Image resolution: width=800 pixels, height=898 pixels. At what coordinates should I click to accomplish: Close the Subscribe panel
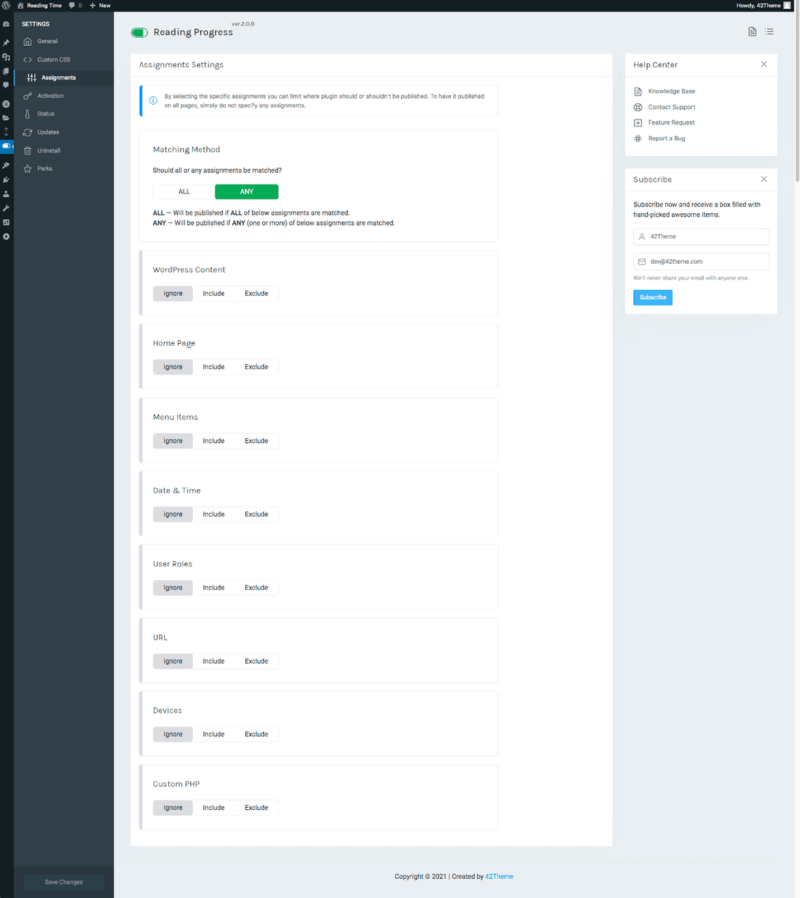[764, 179]
